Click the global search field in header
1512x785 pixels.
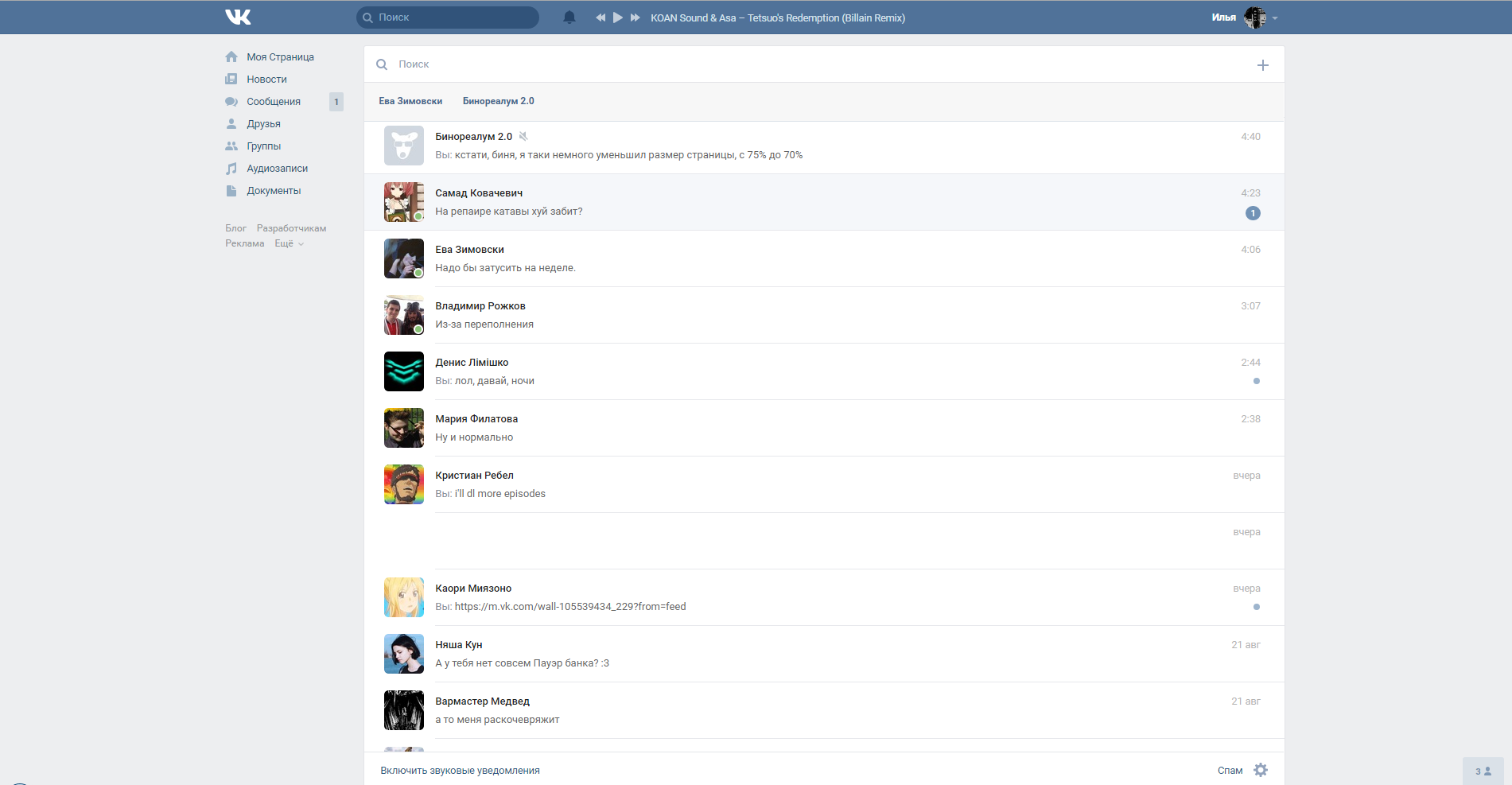click(448, 17)
